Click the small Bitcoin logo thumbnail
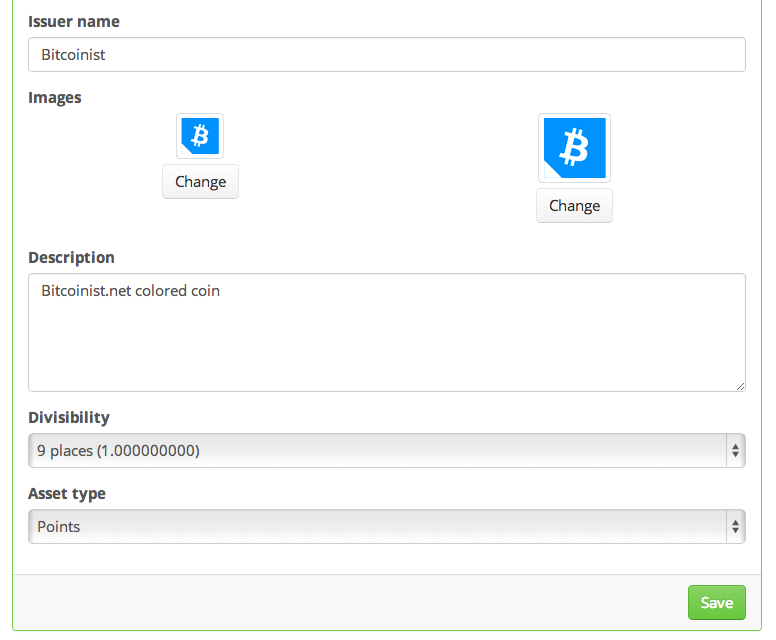Screen dimensions: 776x640 200,136
